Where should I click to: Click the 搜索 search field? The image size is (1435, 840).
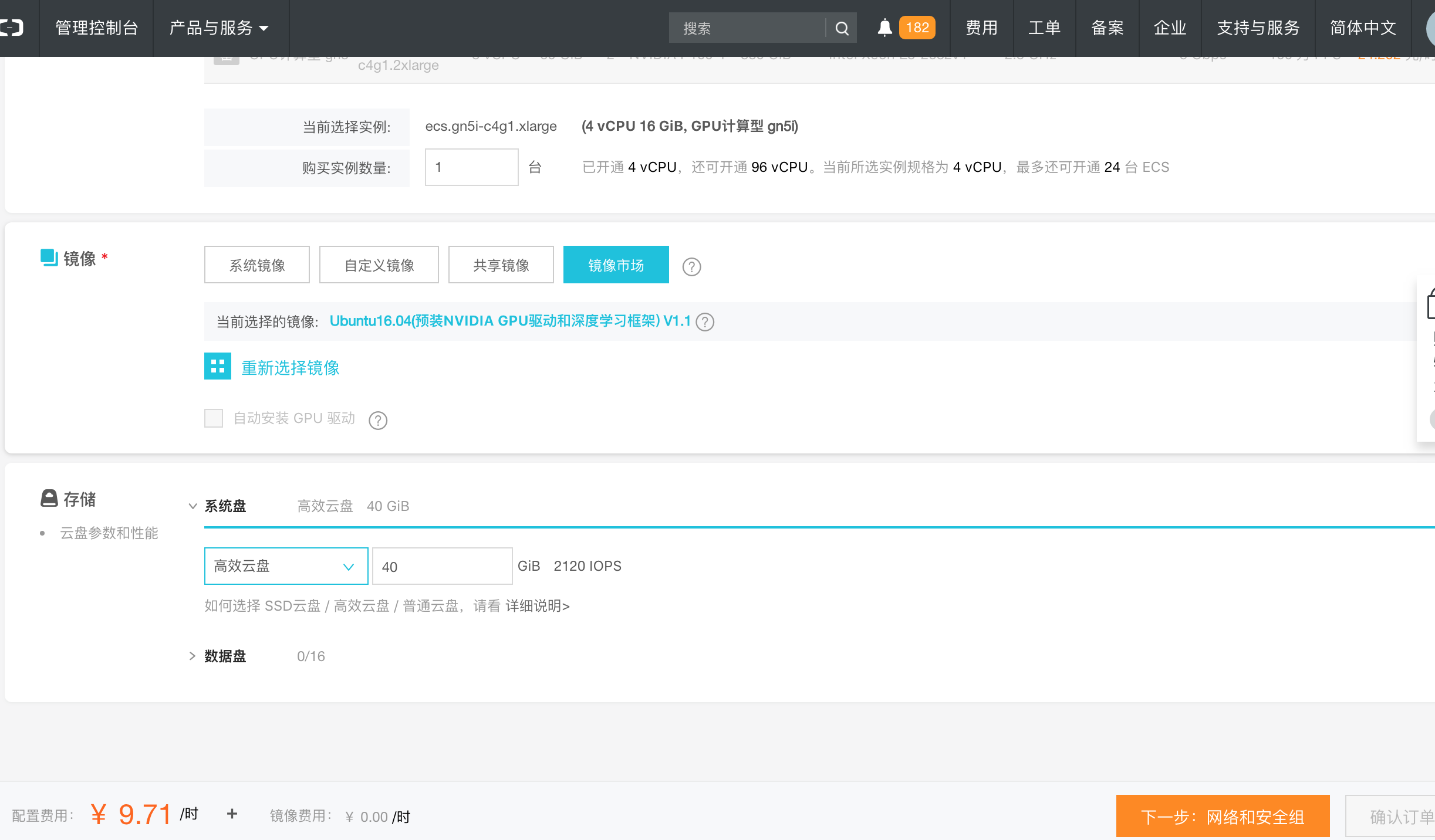747,28
